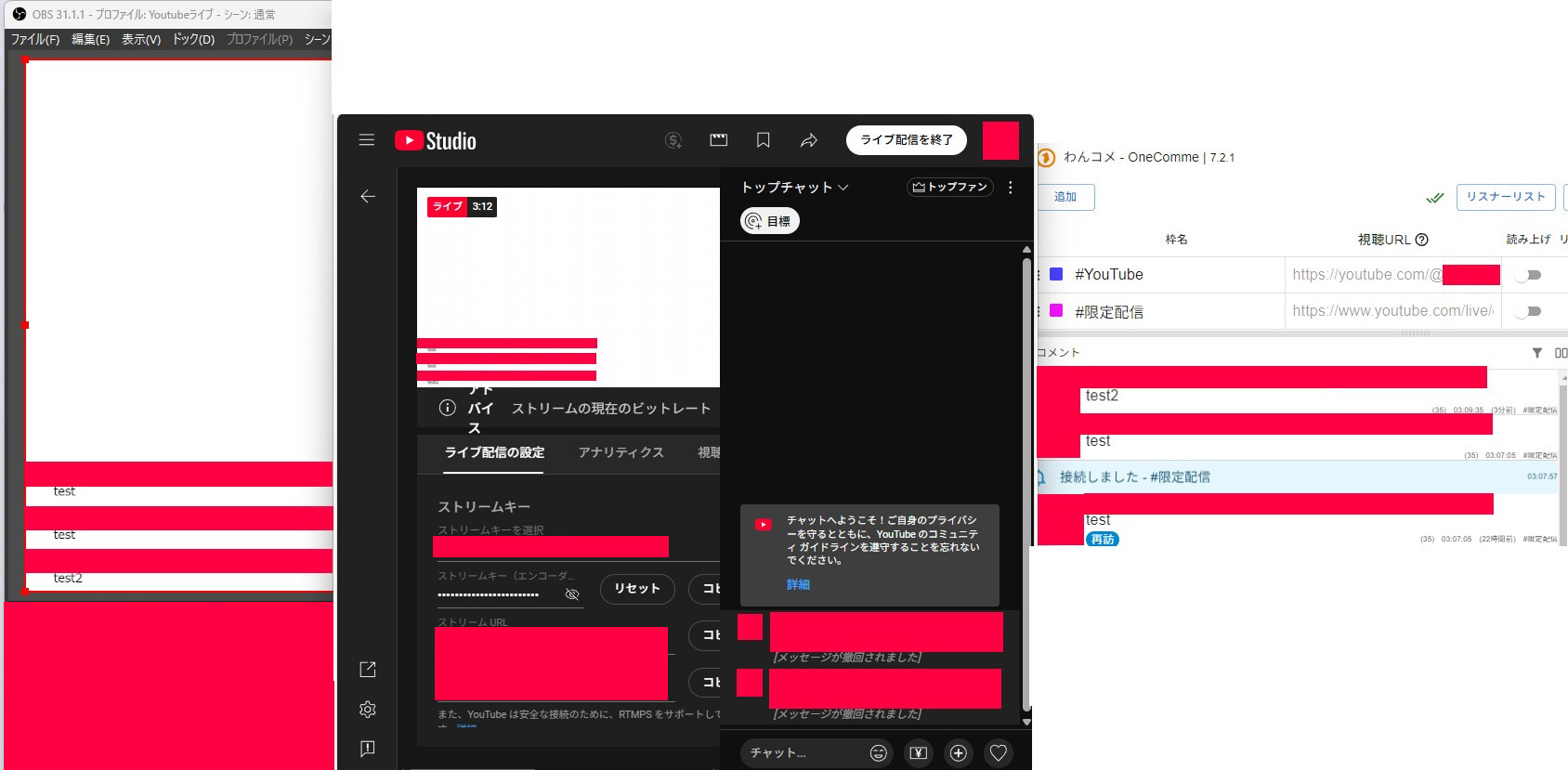The height and width of the screenshot is (770, 1568).
Task: Click the help icon next to 視聴URL
Action: coord(1421,240)
